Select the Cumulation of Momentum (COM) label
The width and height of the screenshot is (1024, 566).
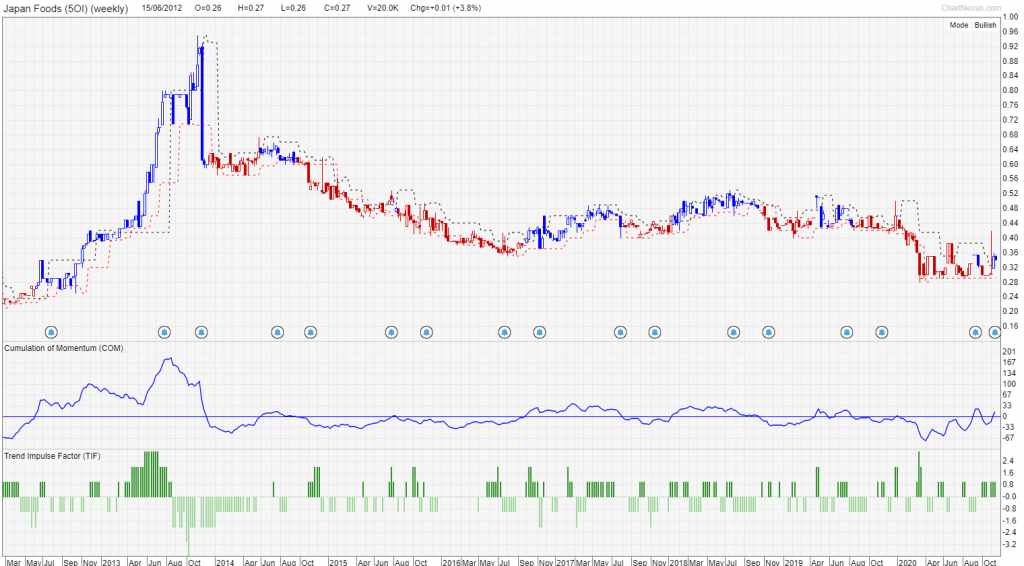pos(64,349)
